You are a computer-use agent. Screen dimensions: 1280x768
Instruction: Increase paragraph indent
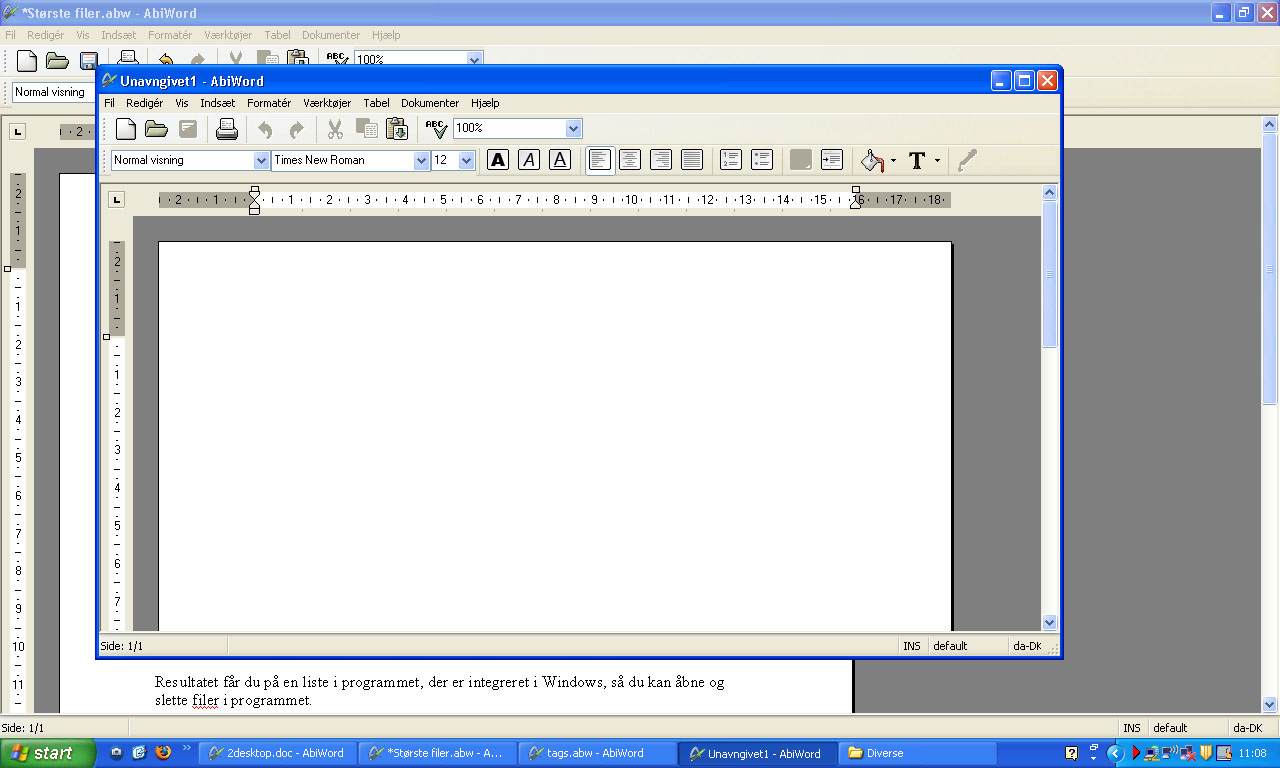click(832, 160)
